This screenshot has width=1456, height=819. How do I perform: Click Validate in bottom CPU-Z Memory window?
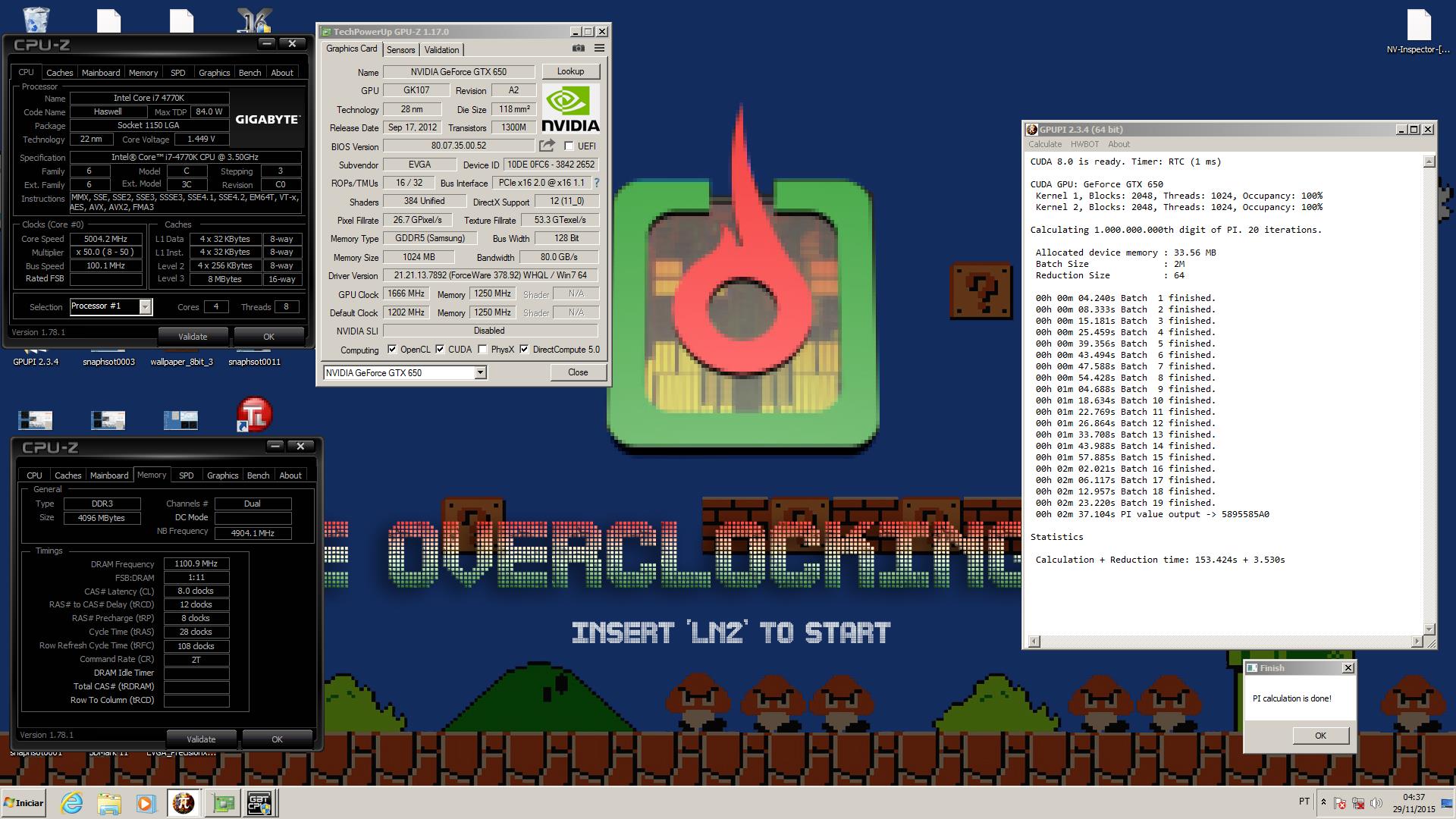pos(201,739)
